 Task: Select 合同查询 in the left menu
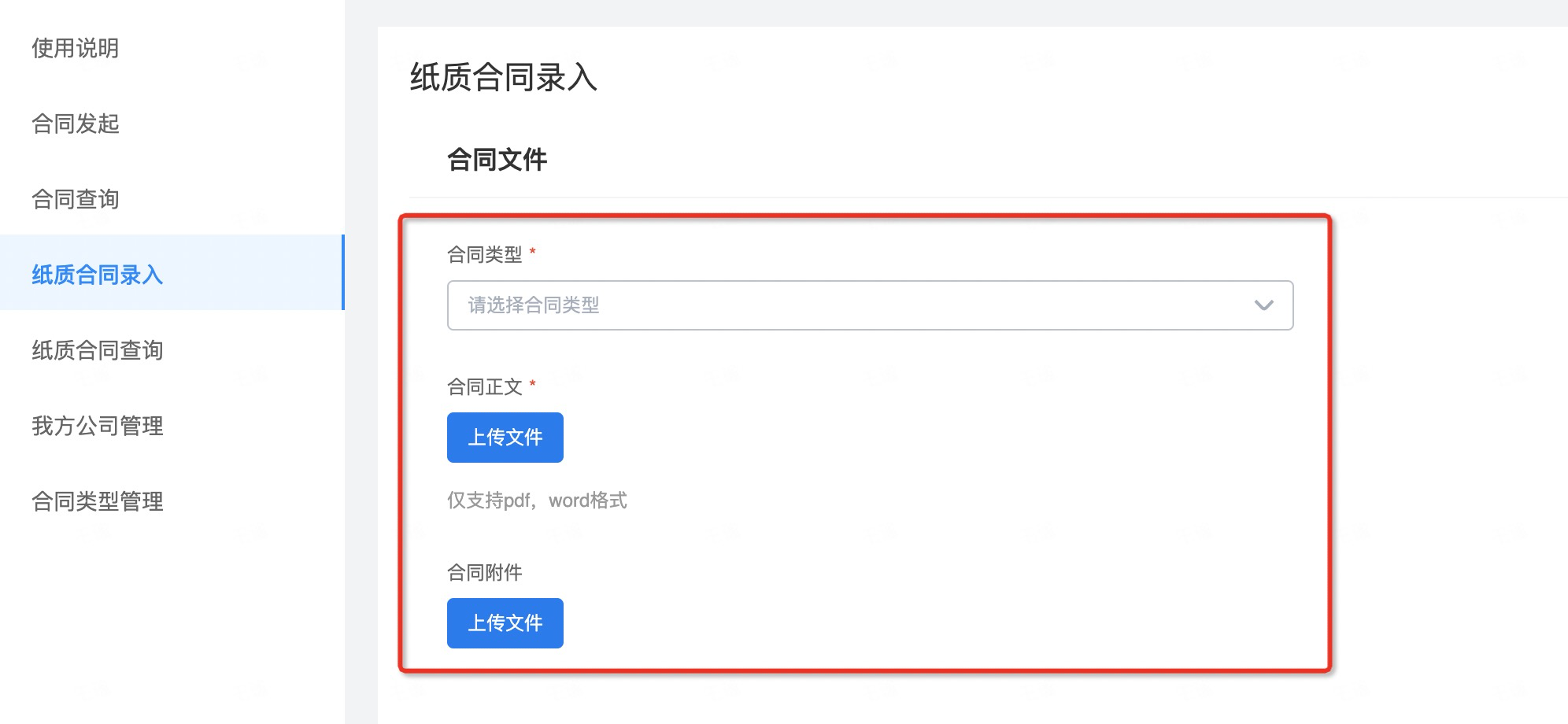coord(76,199)
